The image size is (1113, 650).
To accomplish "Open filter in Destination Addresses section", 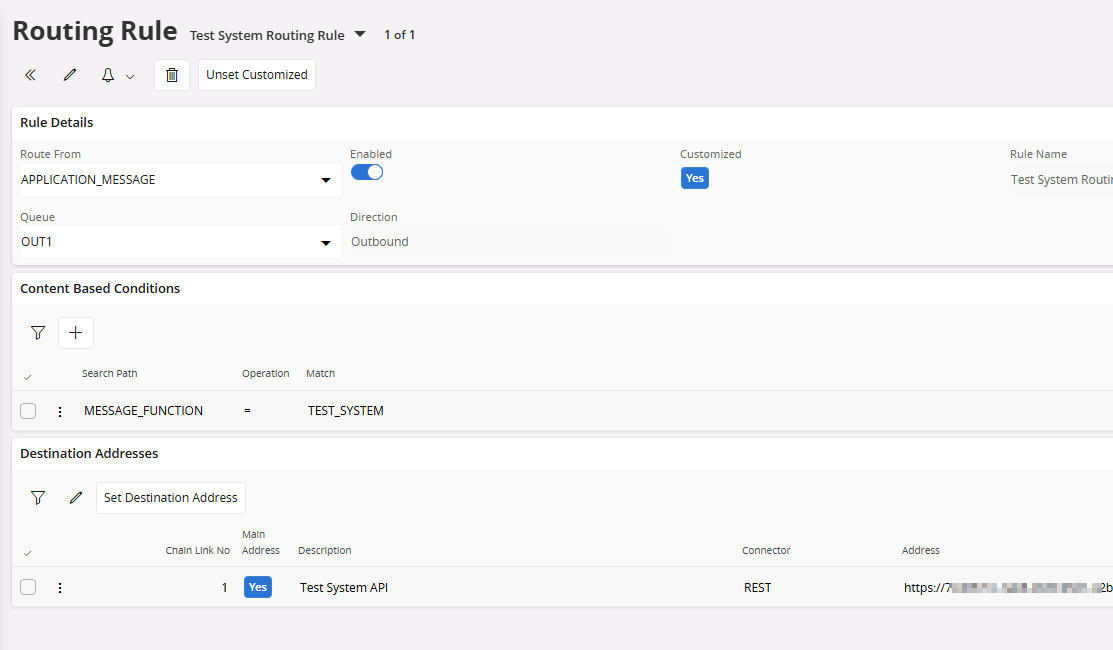I will (x=38, y=498).
